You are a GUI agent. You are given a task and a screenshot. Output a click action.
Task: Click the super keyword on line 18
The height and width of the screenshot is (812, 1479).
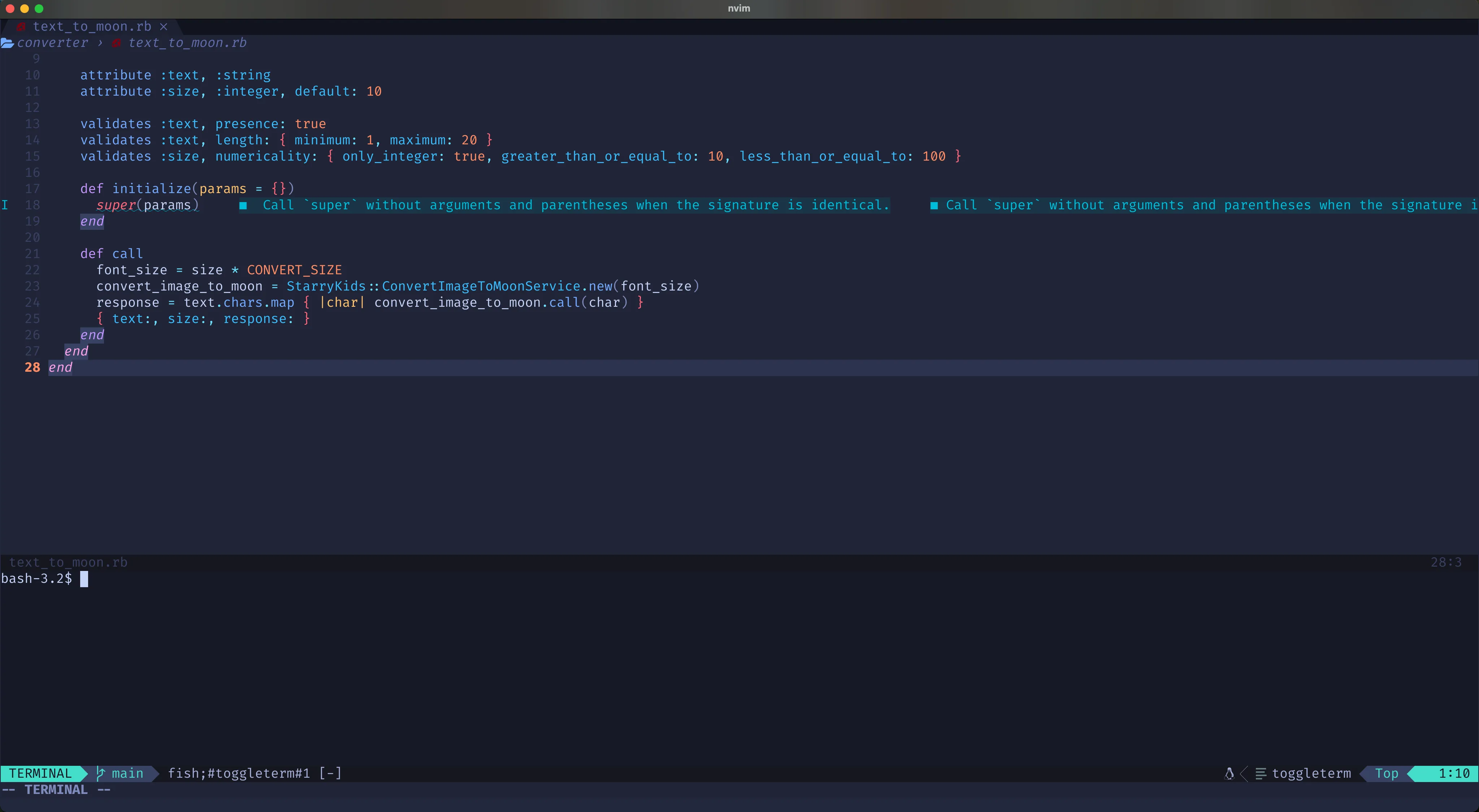(116, 205)
